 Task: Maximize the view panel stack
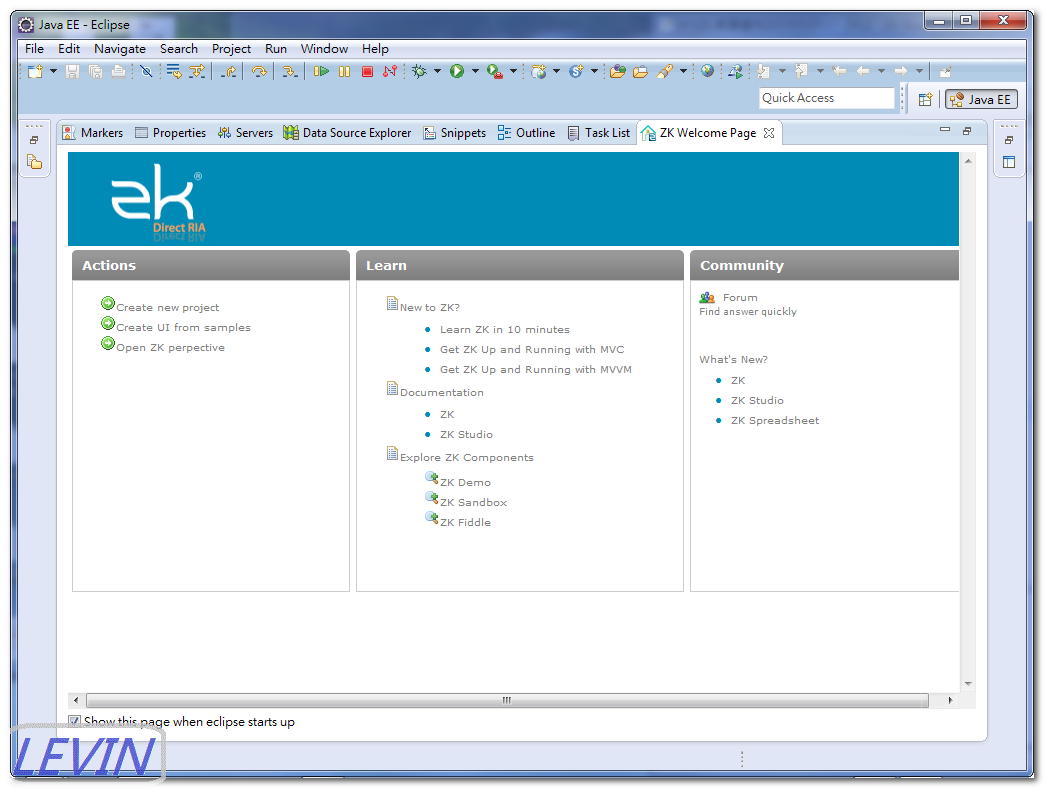click(966, 131)
